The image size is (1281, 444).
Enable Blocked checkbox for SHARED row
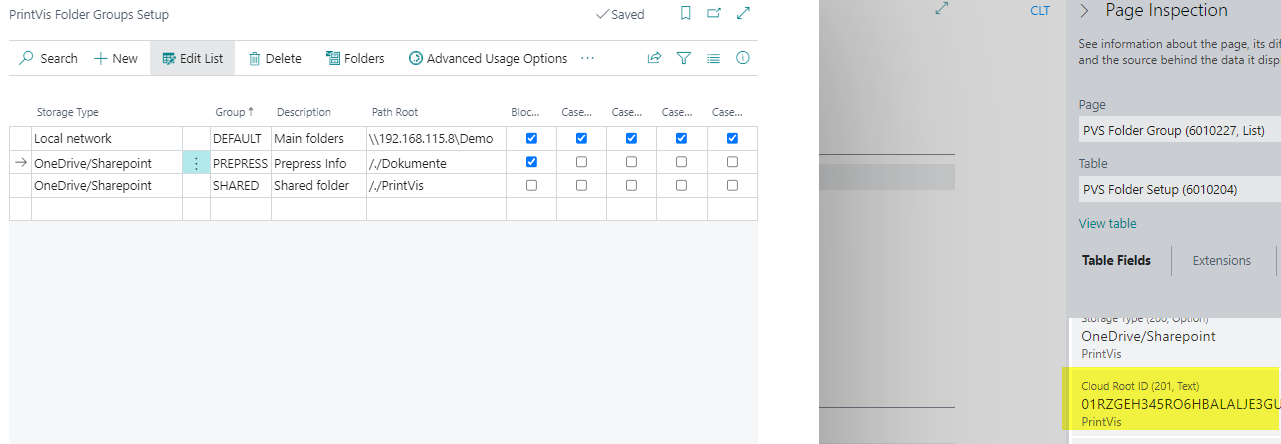pyautogui.click(x=531, y=186)
